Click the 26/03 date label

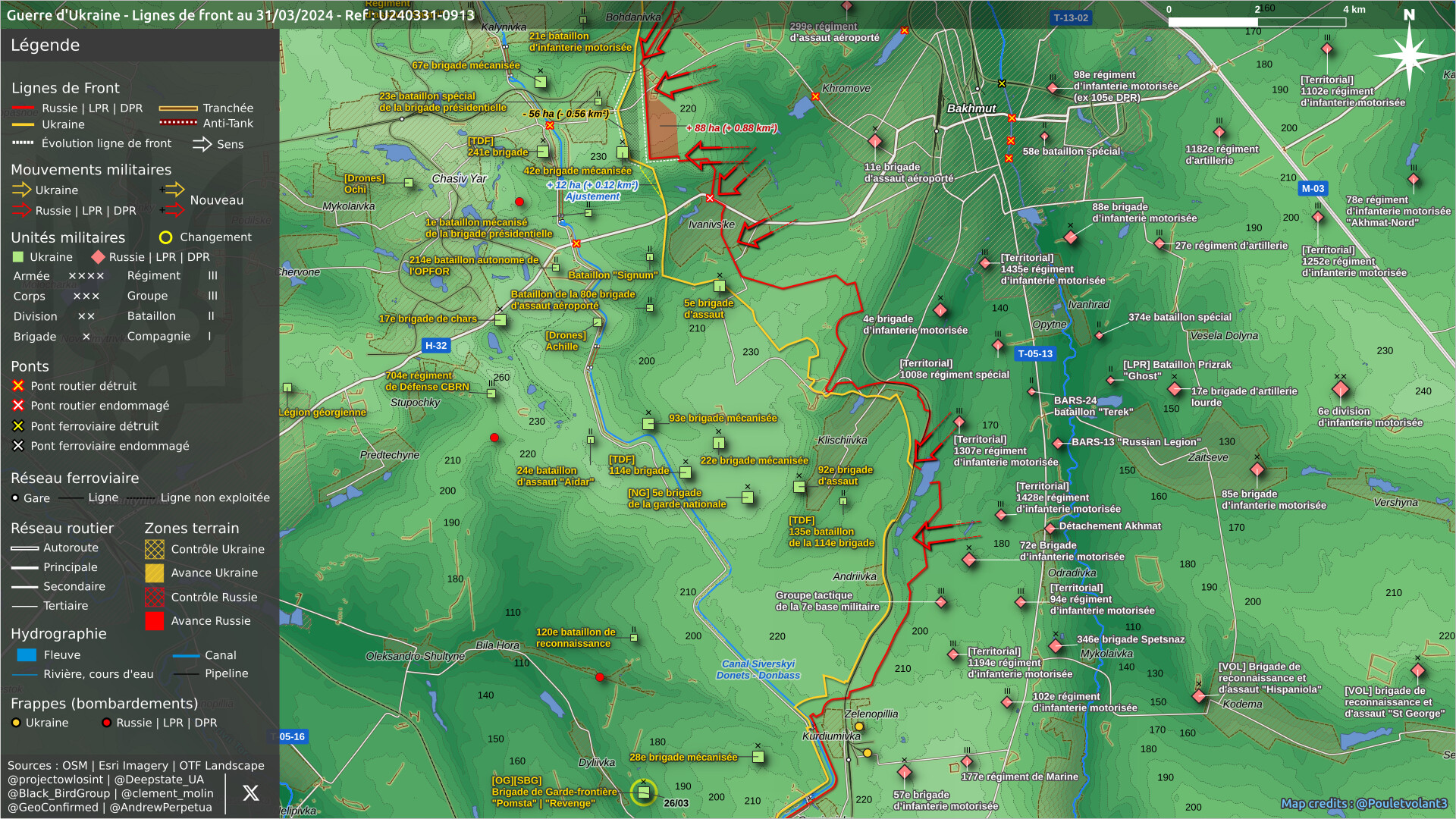point(676,804)
